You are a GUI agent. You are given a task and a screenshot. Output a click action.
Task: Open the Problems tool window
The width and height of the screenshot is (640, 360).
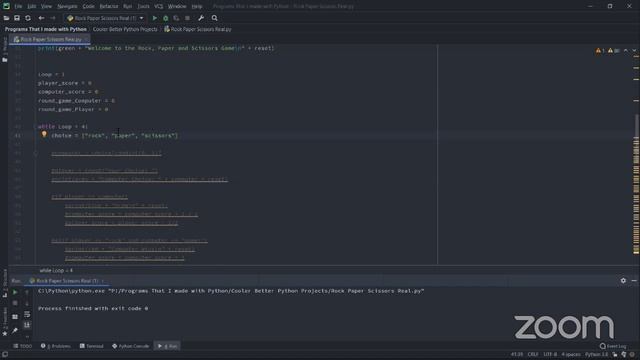[x=56, y=346]
